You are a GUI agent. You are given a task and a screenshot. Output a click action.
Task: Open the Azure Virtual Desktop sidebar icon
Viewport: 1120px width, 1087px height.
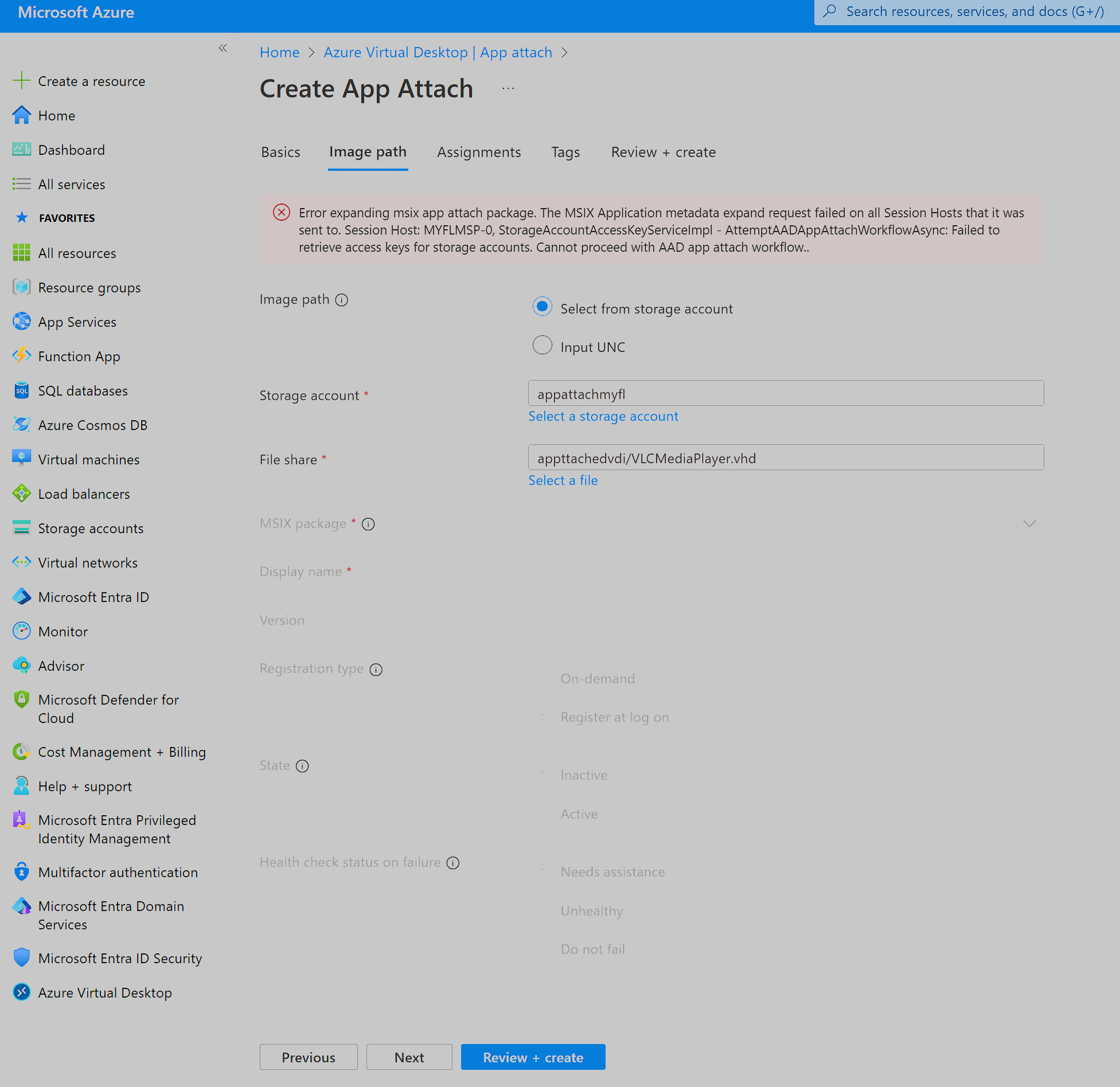click(21, 992)
